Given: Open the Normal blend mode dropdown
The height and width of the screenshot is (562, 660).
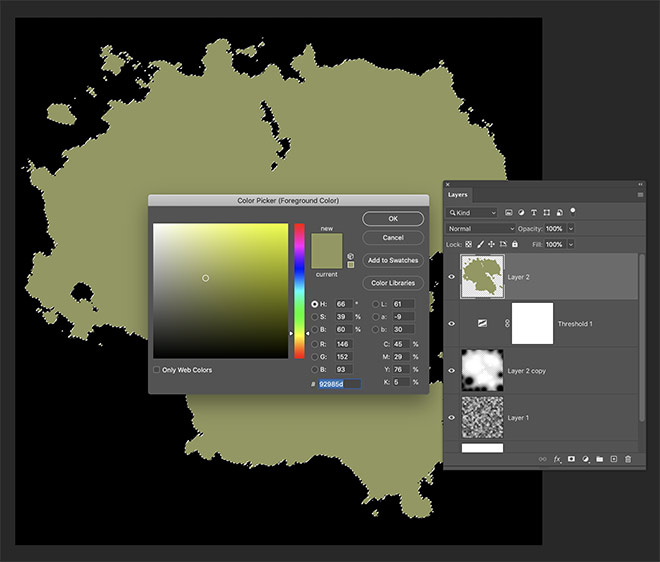Looking at the screenshot, I should coord(481,229).
